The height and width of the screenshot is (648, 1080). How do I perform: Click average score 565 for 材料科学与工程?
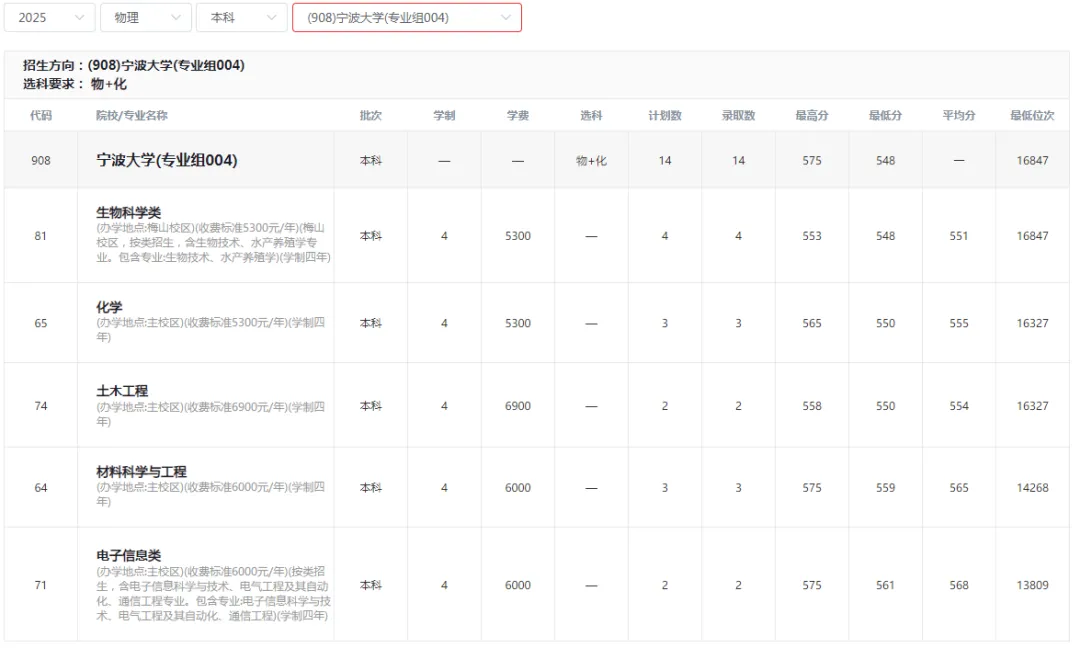pyautogui.click(x=959, y=488)
